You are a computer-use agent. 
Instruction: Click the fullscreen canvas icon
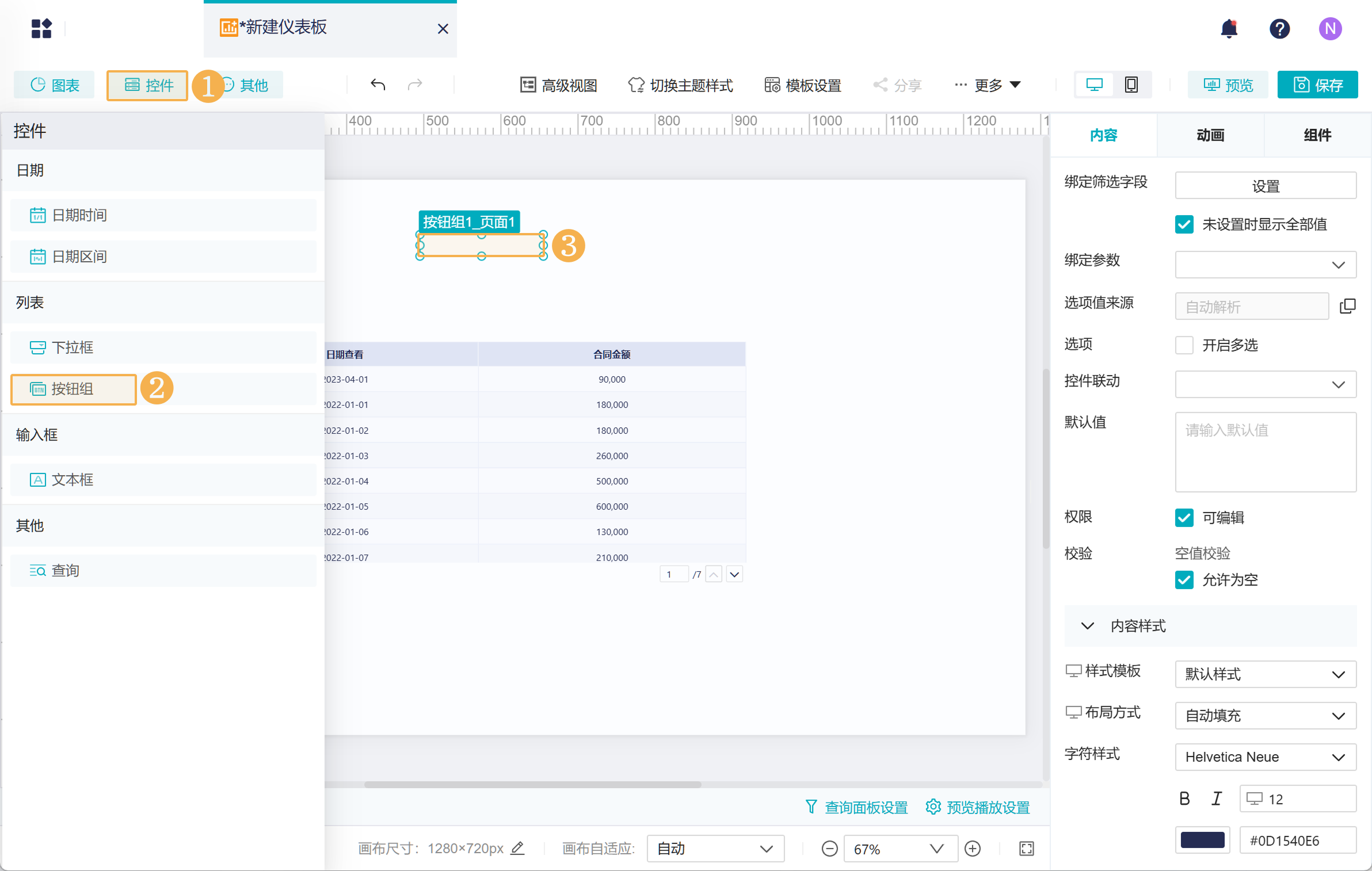1027,849
